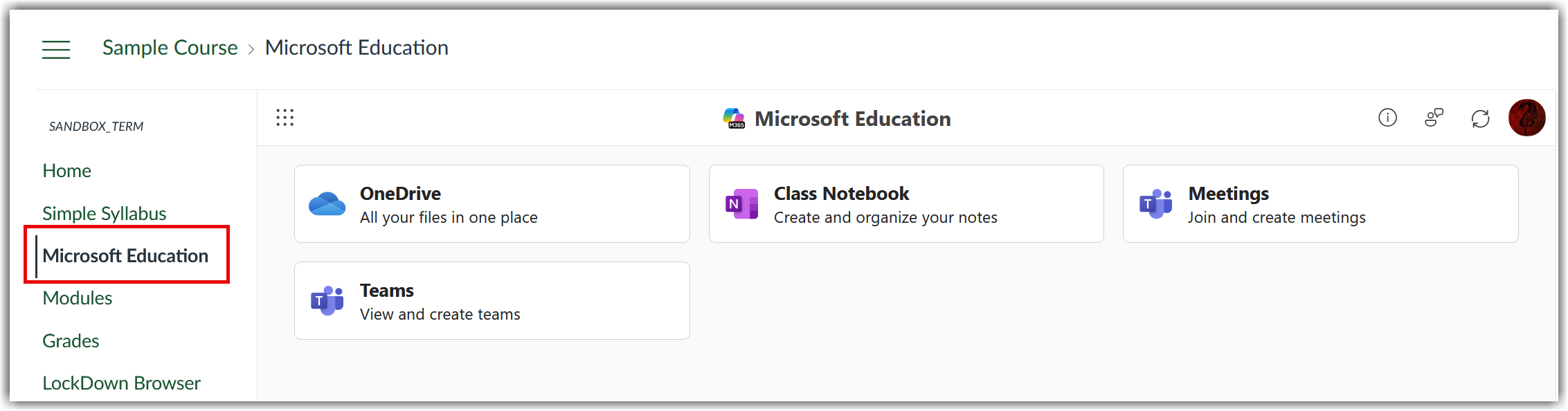Click the Class Notebook OneNote icon
Screen dimensions: 1568x411
point(741,203)
